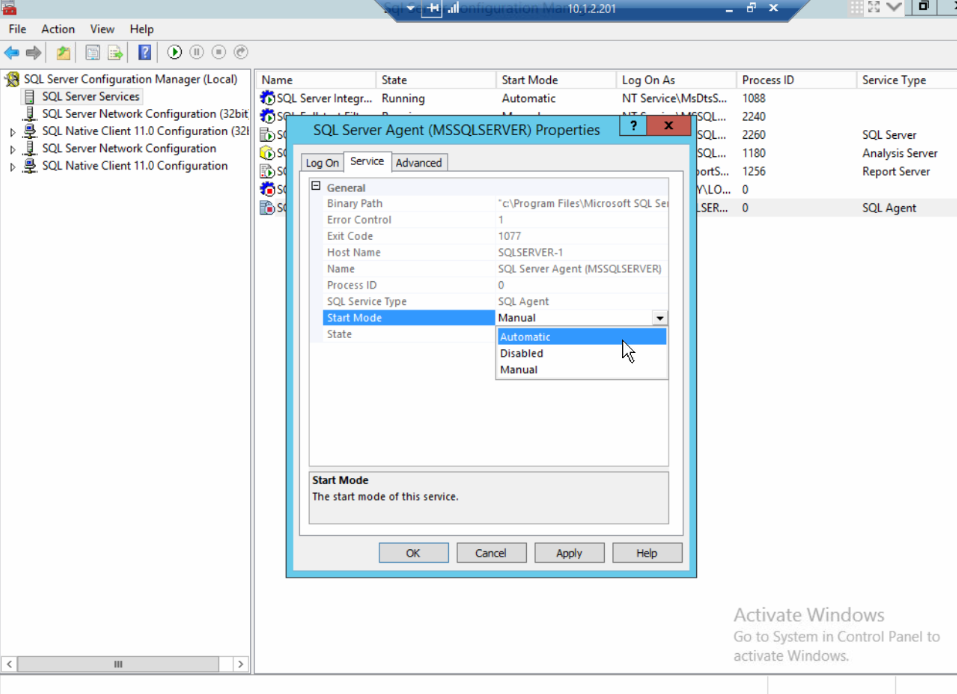The width and height of the screenshot is (957, 694).
Task: Switch to the Service tab
Action: [367, 161]
